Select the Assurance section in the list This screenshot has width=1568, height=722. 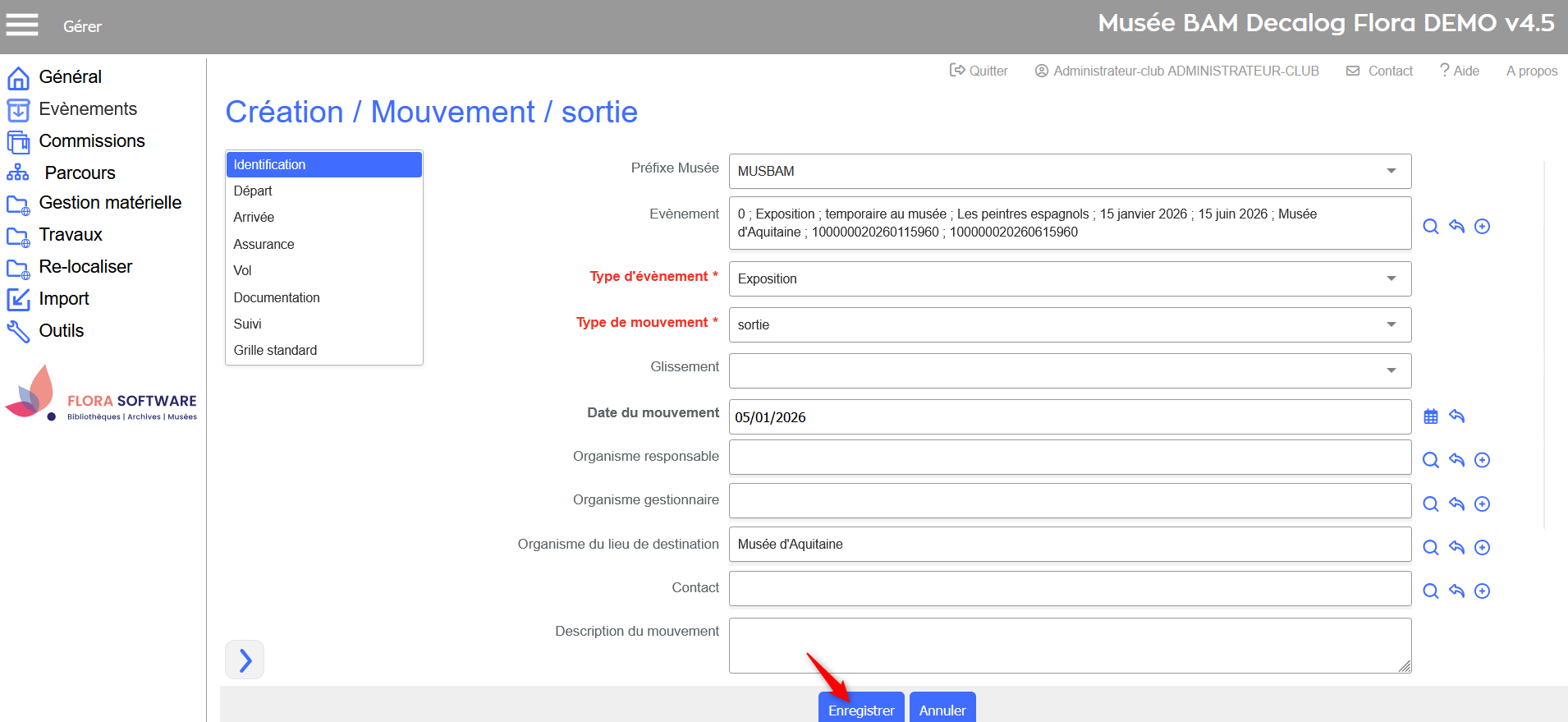point(264,244)
